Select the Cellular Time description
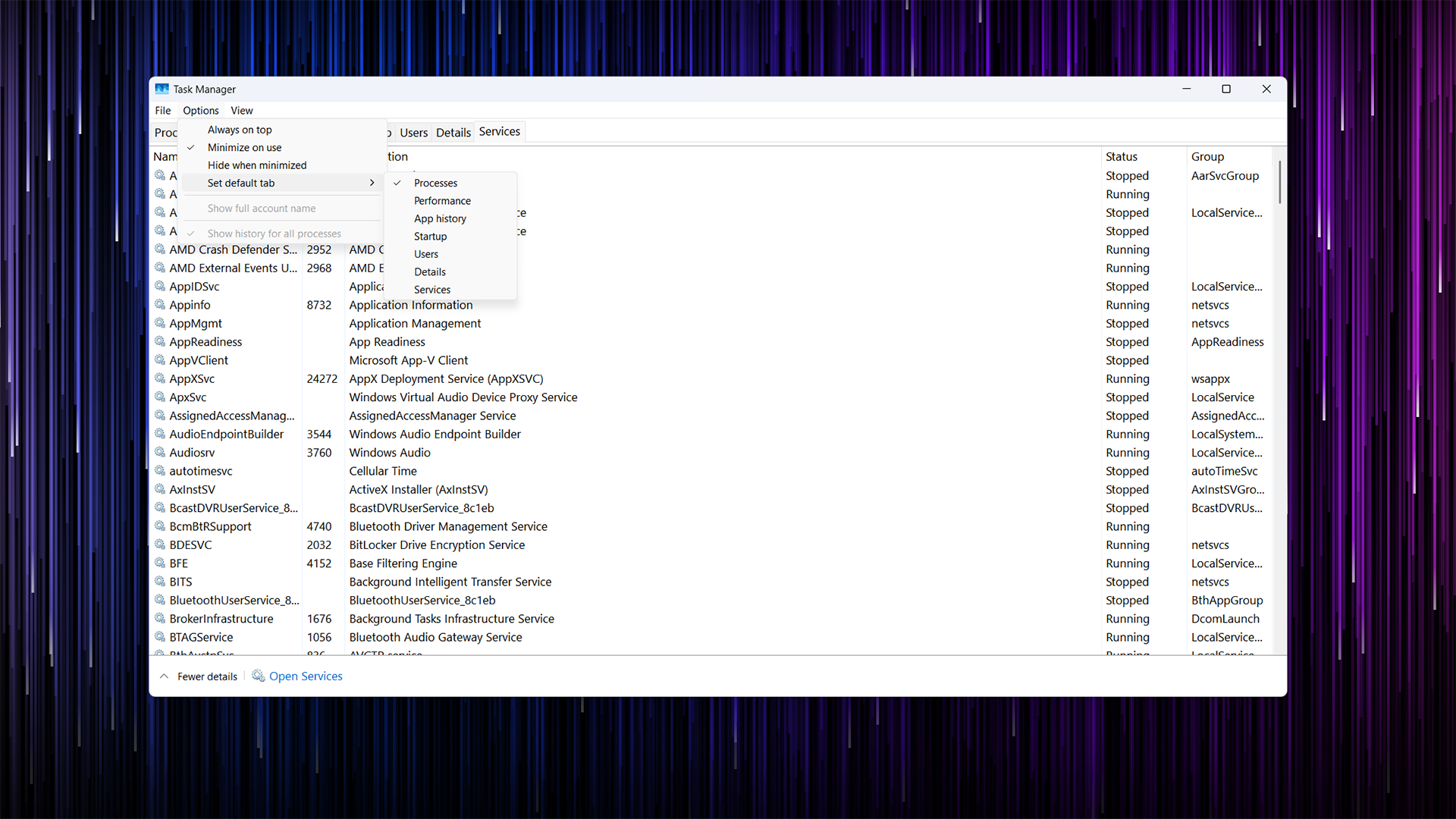Screen dimensions: 1456x819 point(383,471)
